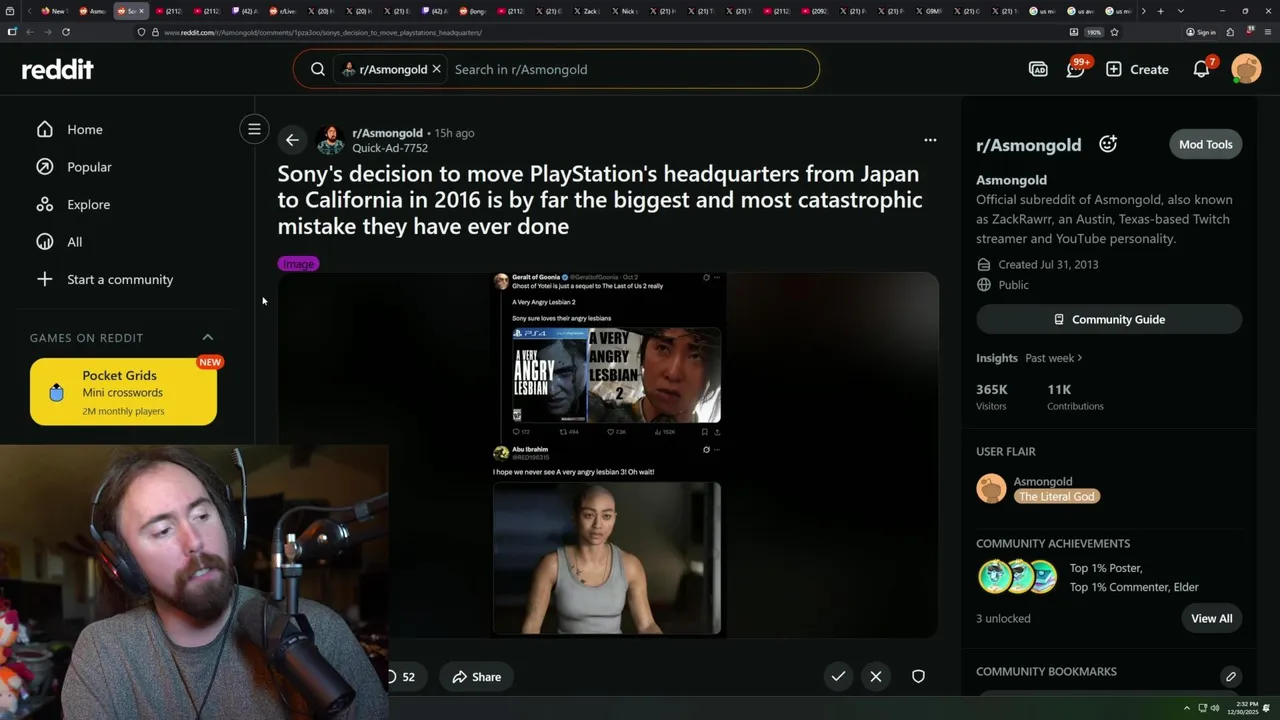1280x720 pixels.
Task: Collapse the Games on Reddit section
Action: pos(208,337)
